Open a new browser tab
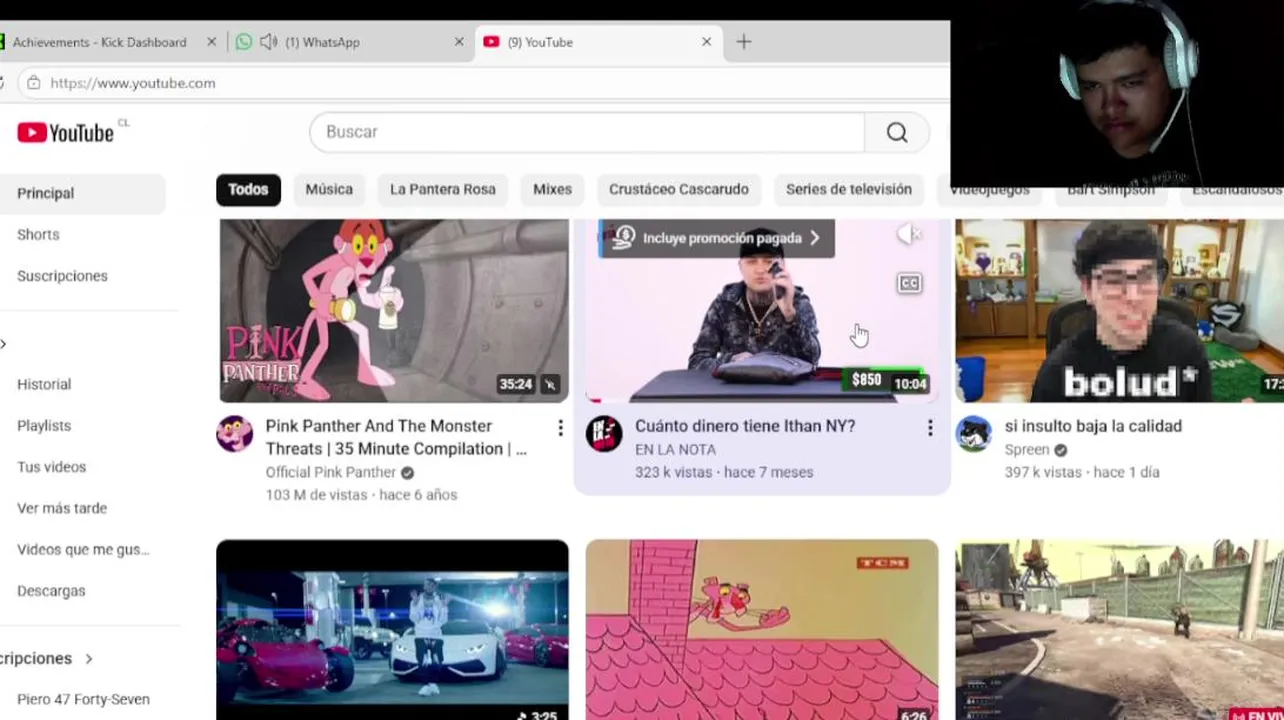Viewport: 1284px width, 720px height. coord(743,42)
